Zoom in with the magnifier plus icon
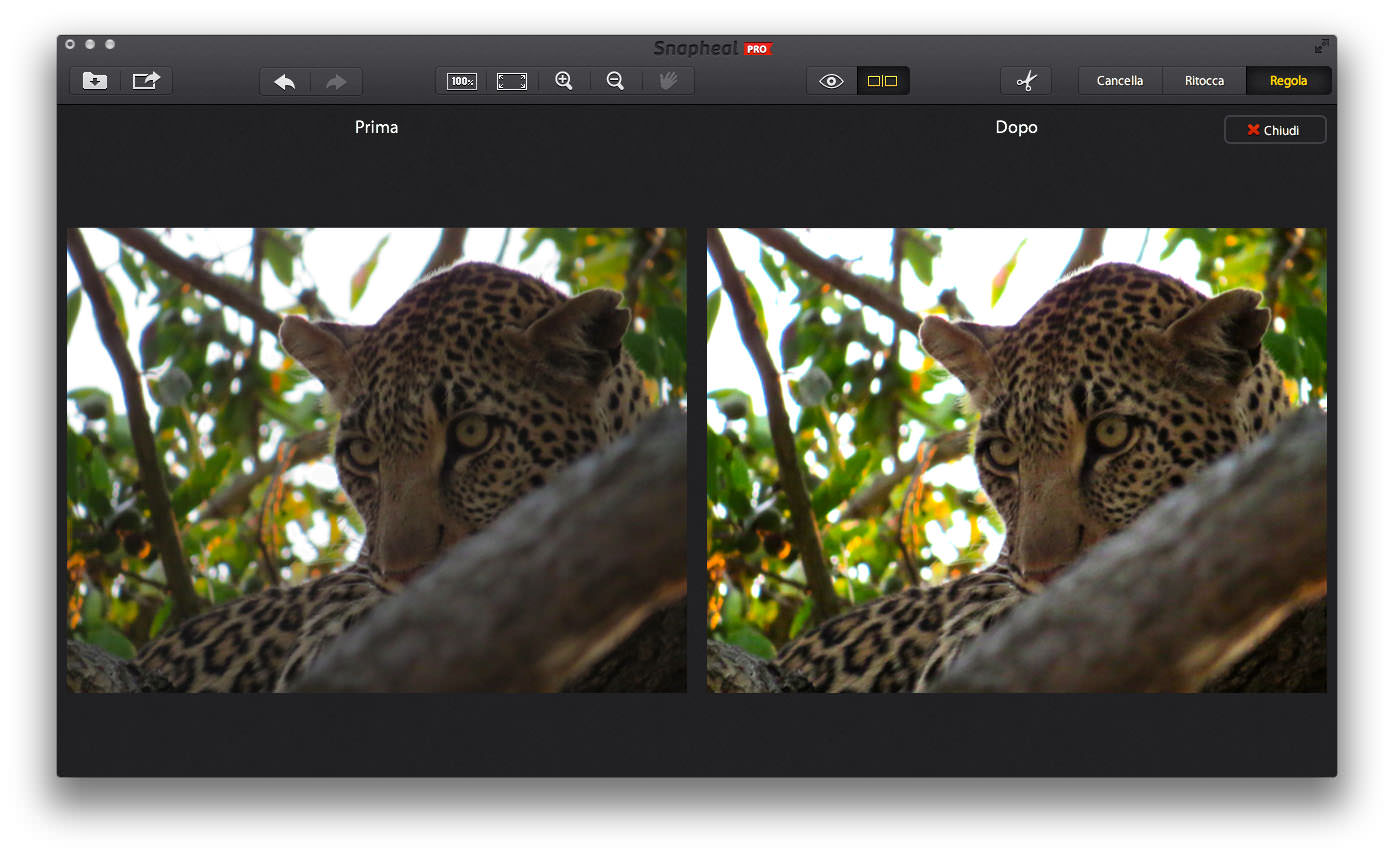Screen dimensions: 1394x856 pyautogui.click(x=564, y=81)
